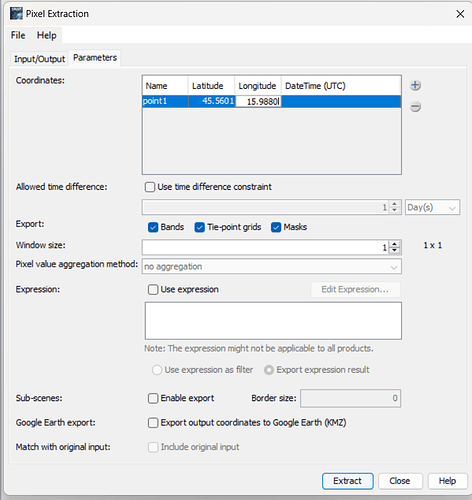472x500 pixels.
Task: Uncheck the Bands export option
Action: tap(153, 227)
